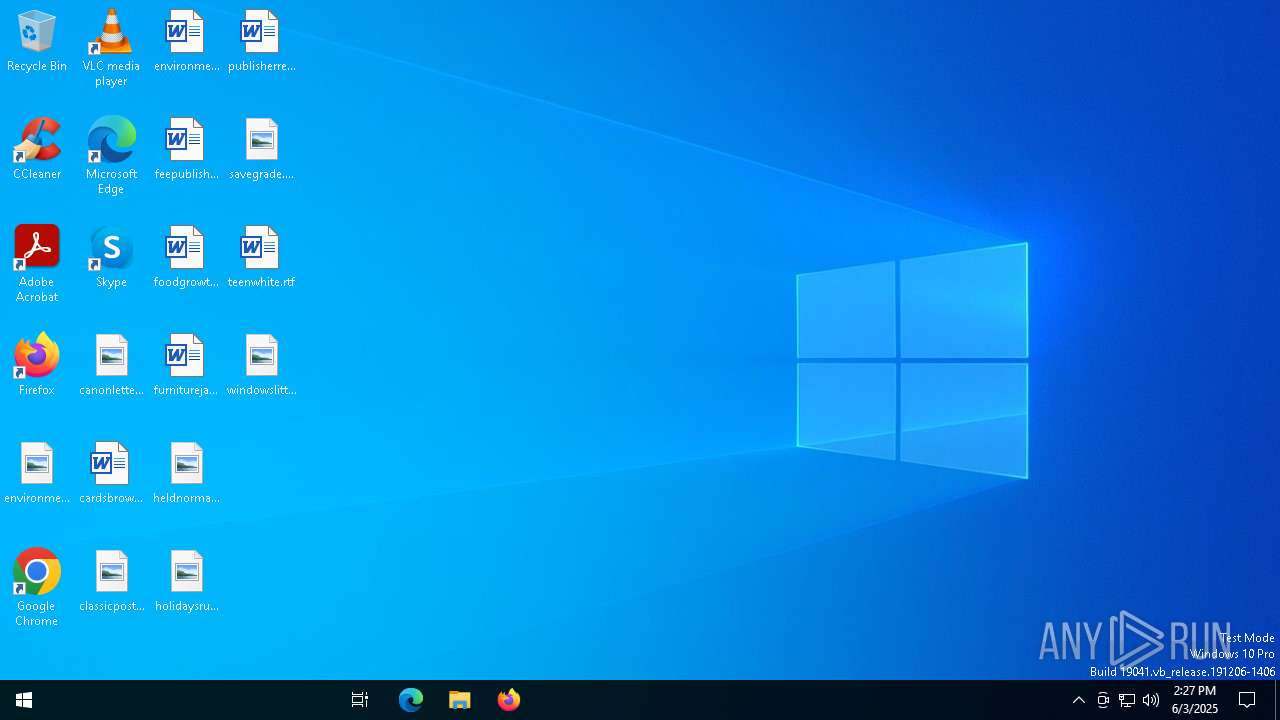Click the Show desktop strip
This screenshot has width=1280, height=720.
[x=1277, y=700]
